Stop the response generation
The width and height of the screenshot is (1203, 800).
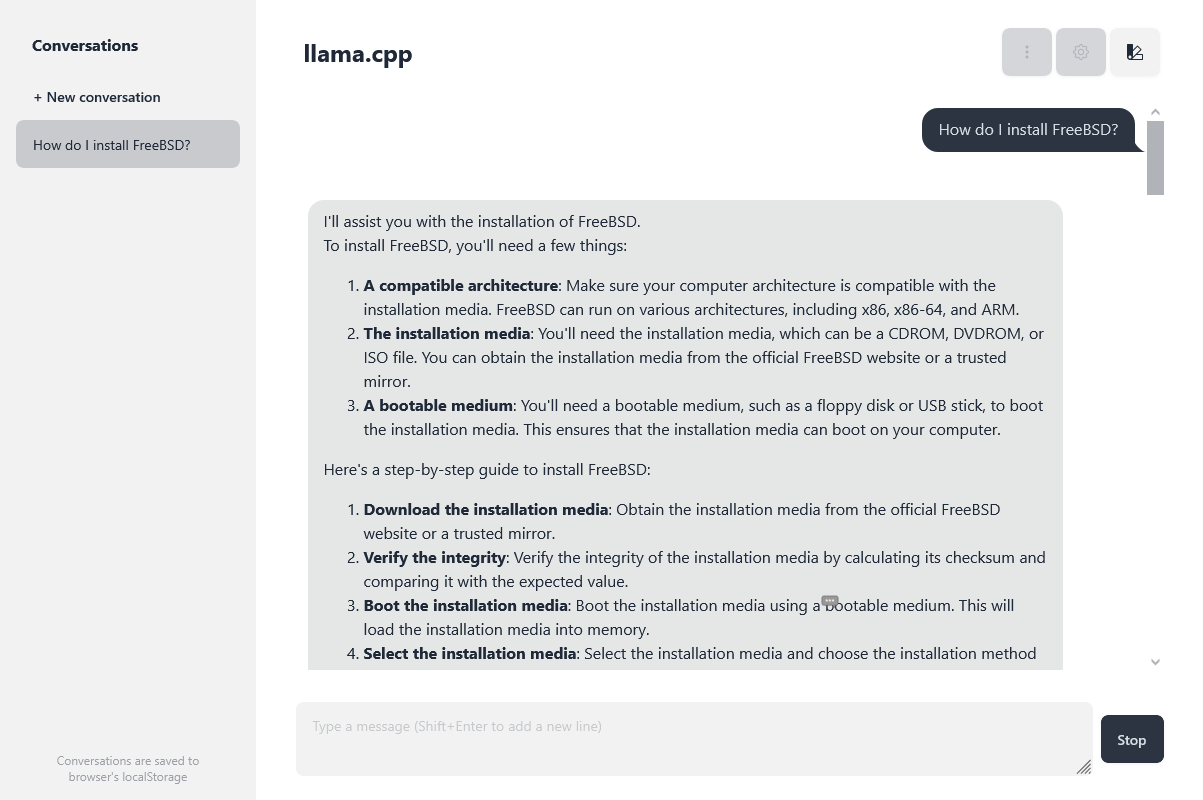[x=1131, y=740]
